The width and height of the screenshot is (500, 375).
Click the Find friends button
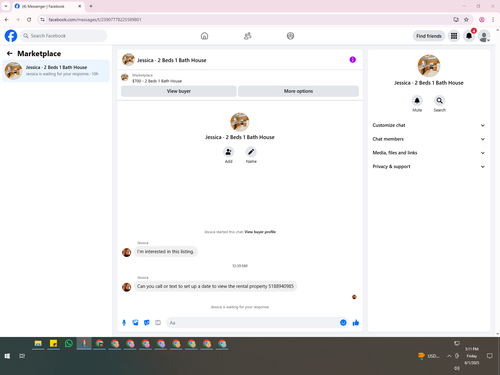click(429, 36)
